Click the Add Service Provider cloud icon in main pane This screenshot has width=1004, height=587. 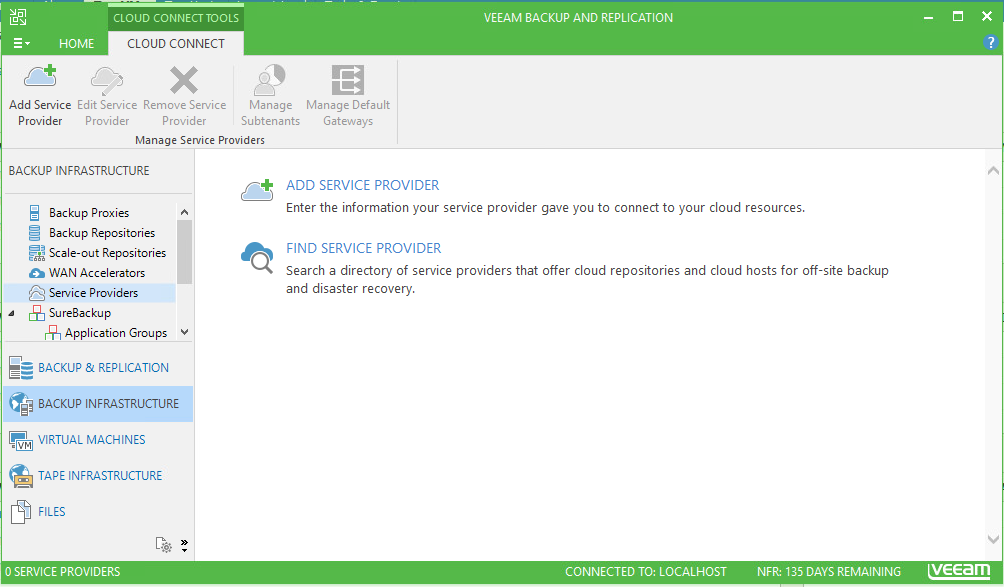pos(257,190)
